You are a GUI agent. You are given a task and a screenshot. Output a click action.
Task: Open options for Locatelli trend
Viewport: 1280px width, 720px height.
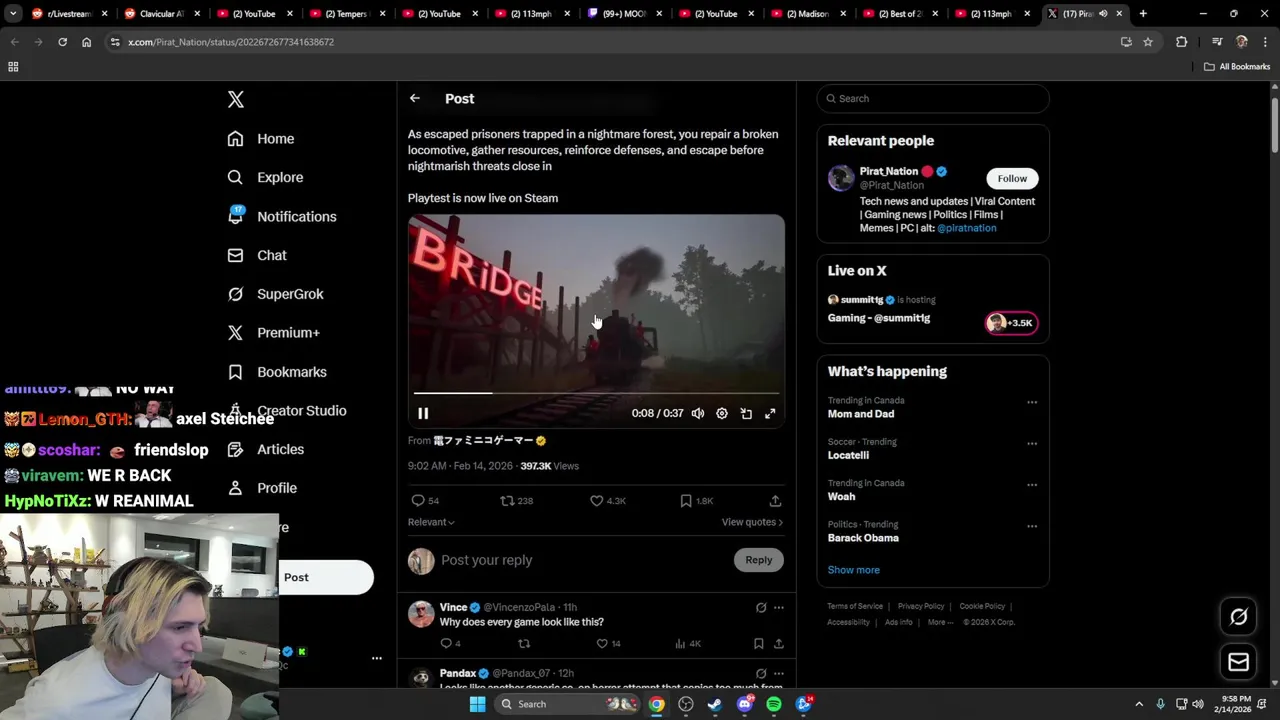click(x=1032, y=443)
